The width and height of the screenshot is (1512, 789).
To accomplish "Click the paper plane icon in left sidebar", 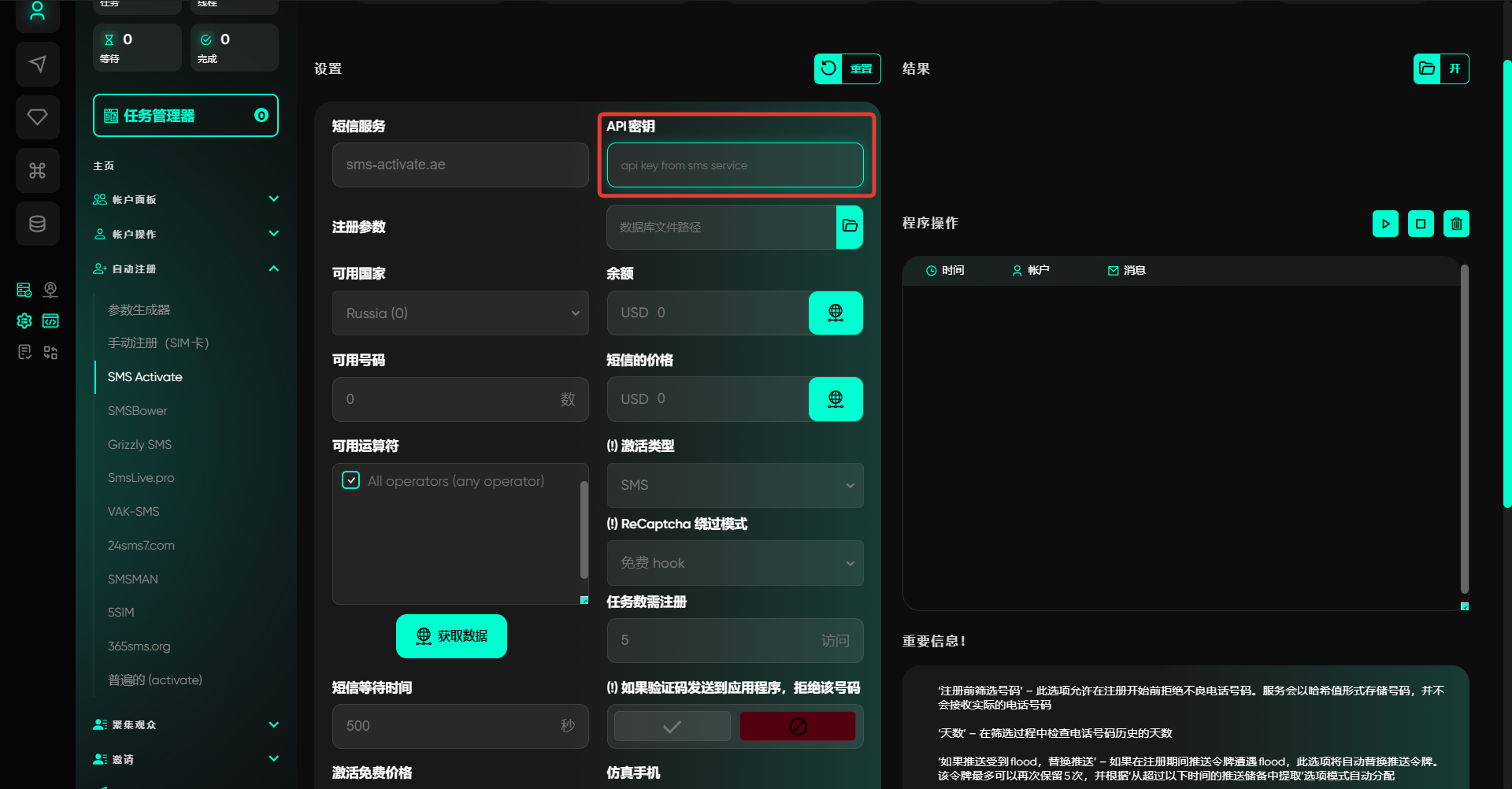I will [37, 65].
